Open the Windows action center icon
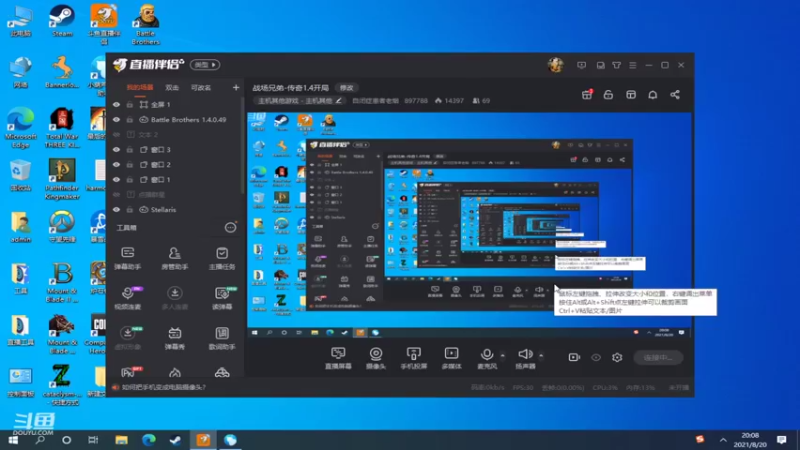The width and height of the screenshot is (800, 450). point(782,440)
